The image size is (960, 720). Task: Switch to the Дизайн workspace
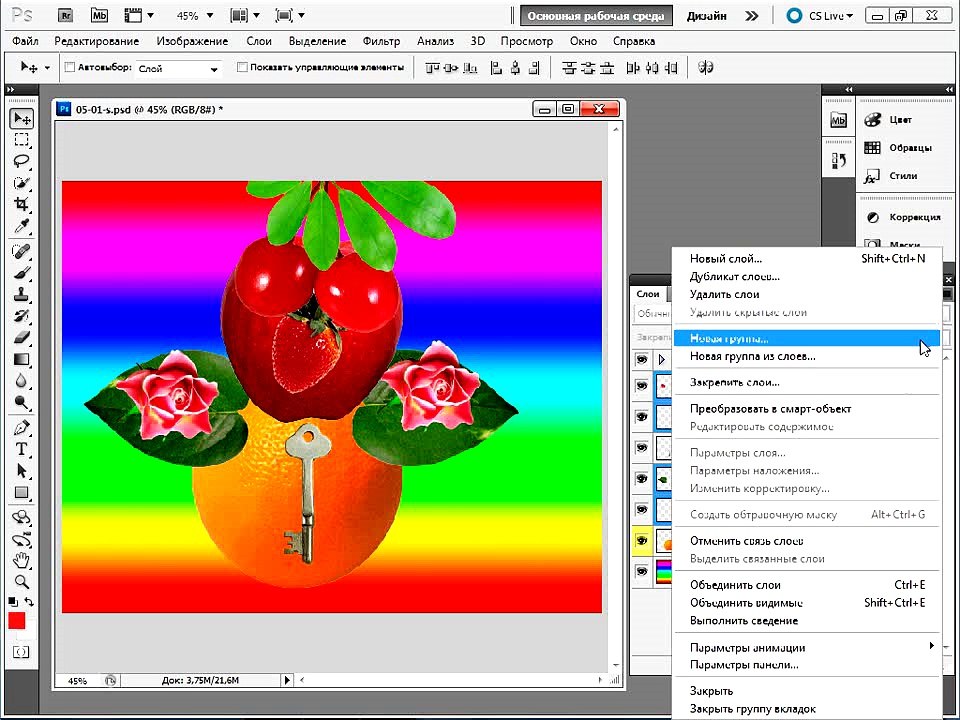pos(707,16)
